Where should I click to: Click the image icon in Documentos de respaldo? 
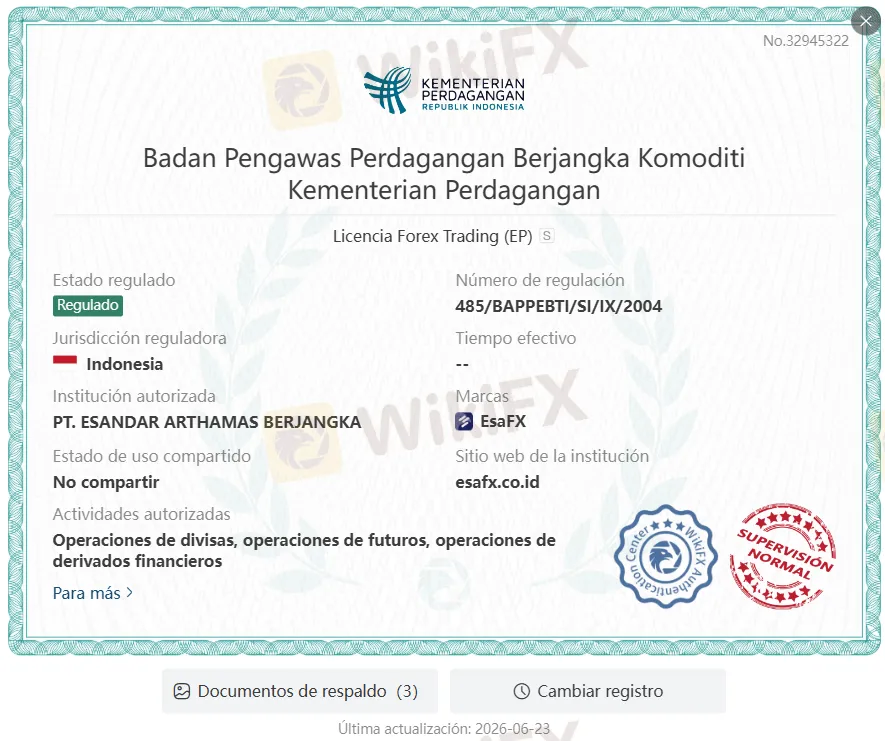(182, 691)
